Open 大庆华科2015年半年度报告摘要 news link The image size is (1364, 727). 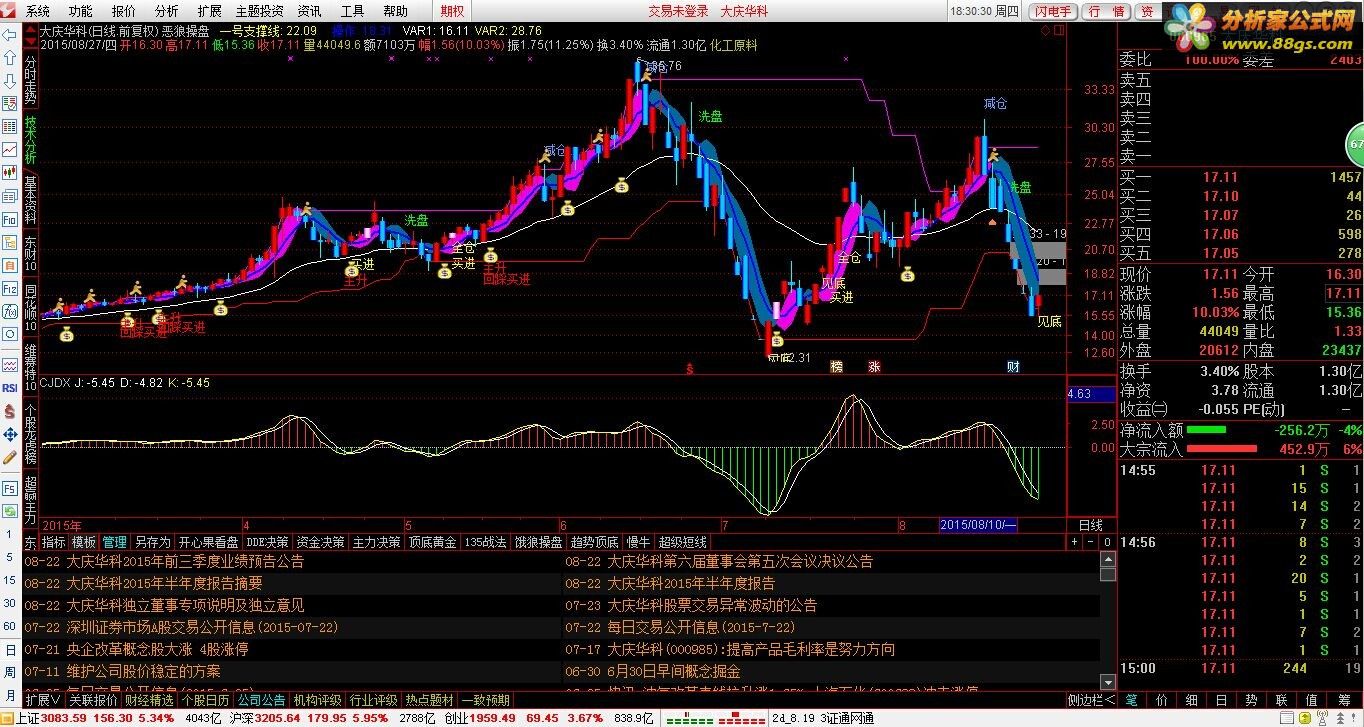[x=164, y=583]
